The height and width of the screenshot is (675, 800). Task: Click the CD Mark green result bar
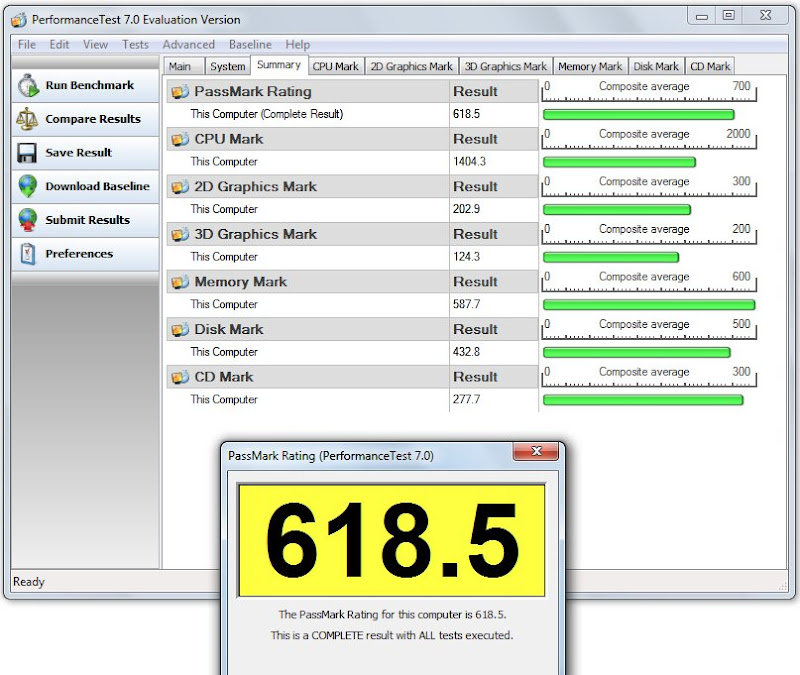point(643,400)
